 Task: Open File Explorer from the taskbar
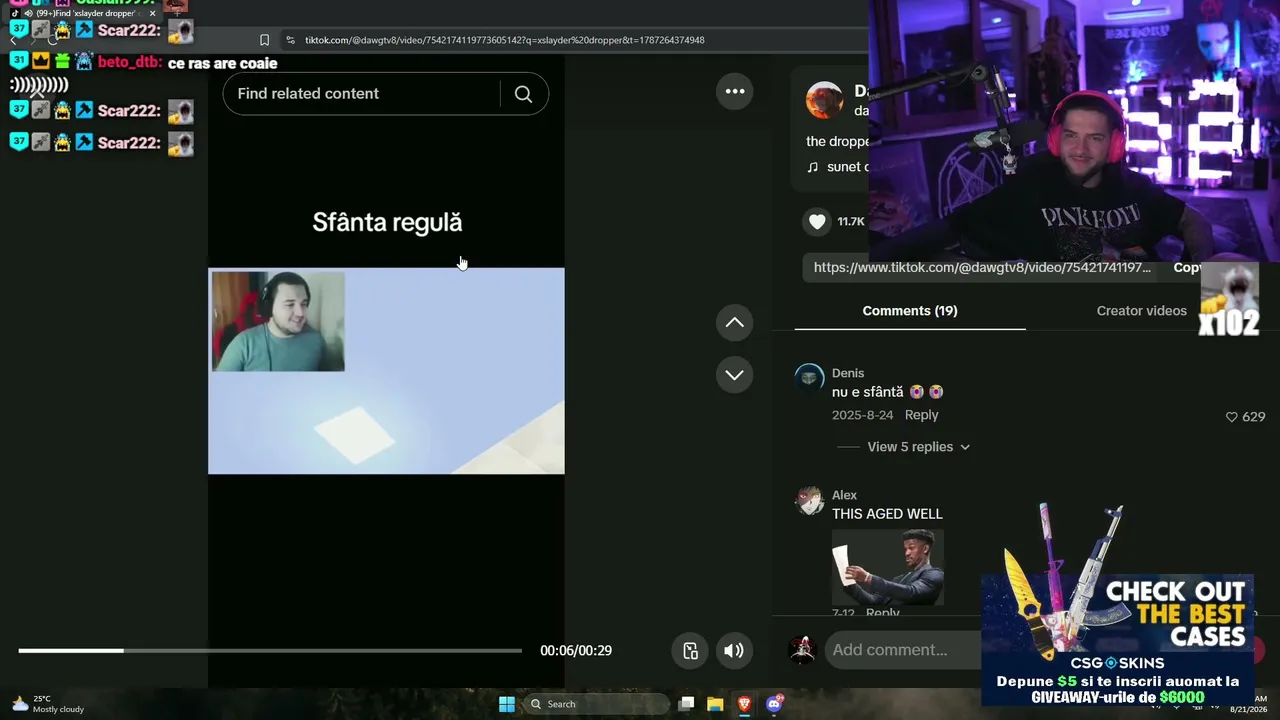(x=715, y=704)
